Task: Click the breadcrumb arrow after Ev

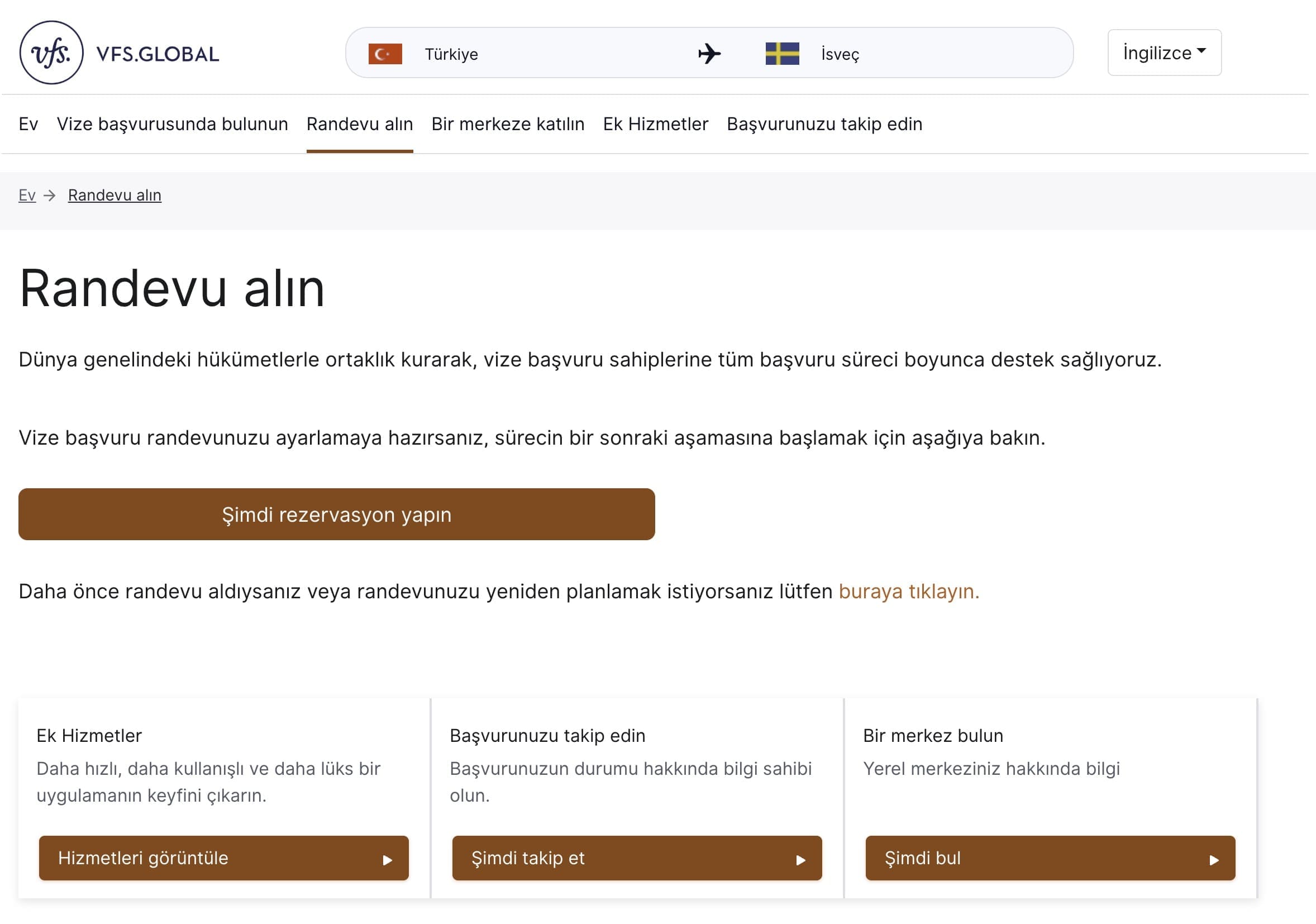Action: 50,195
